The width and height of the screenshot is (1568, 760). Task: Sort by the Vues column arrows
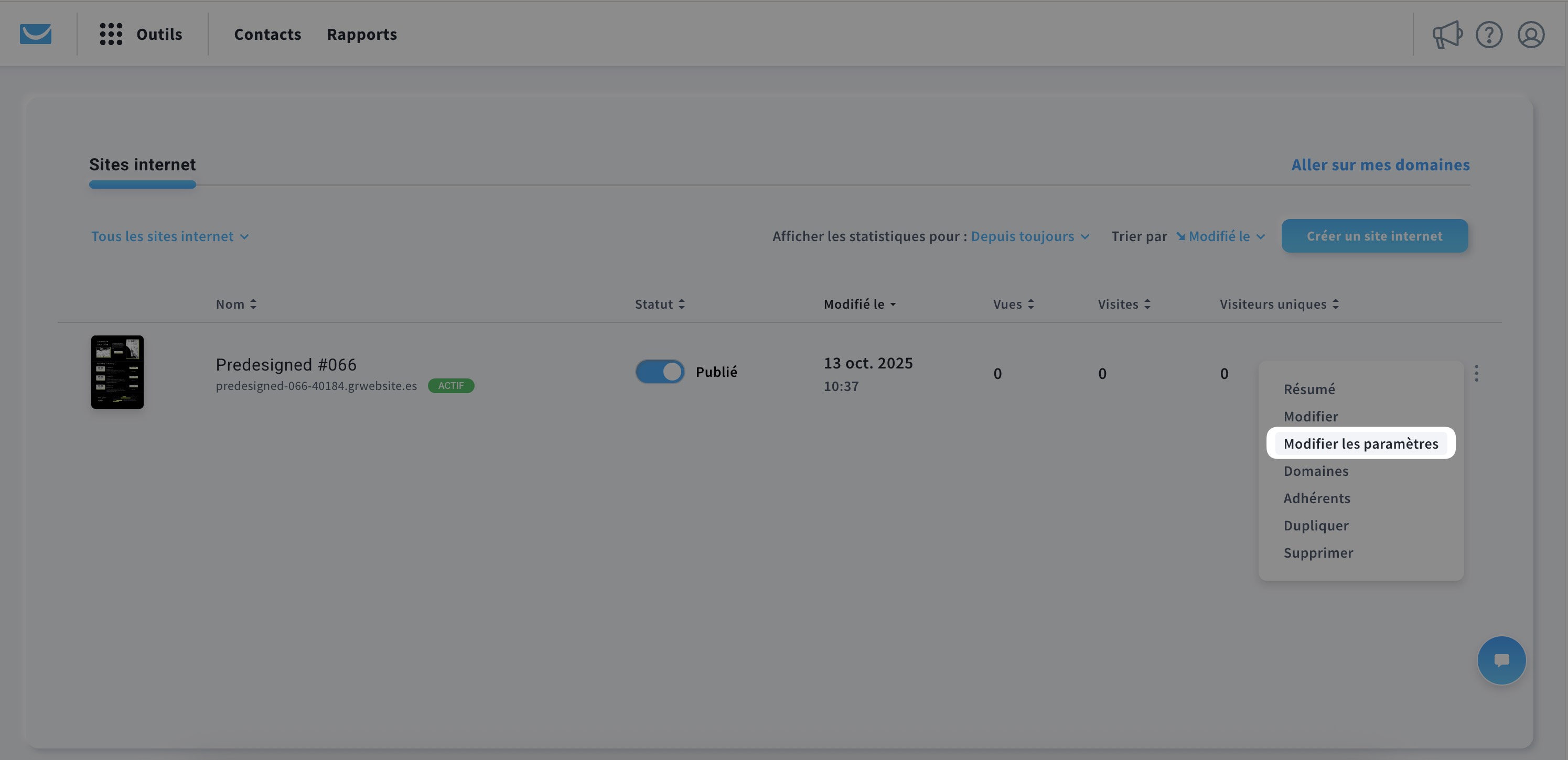(x=1030, y=304)
